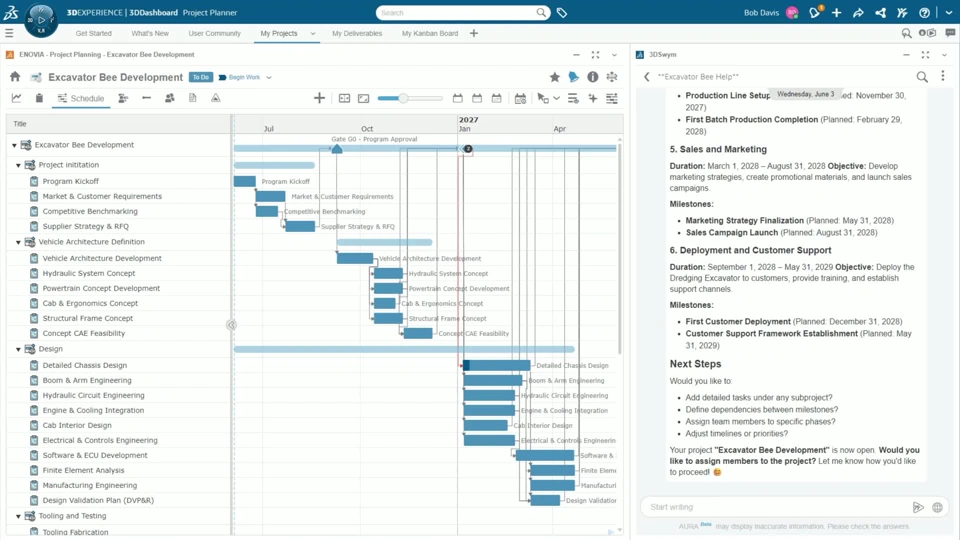The image size is (960, 540).
Task: Switch to the My Deliverables tab
Action: point(357,34)
